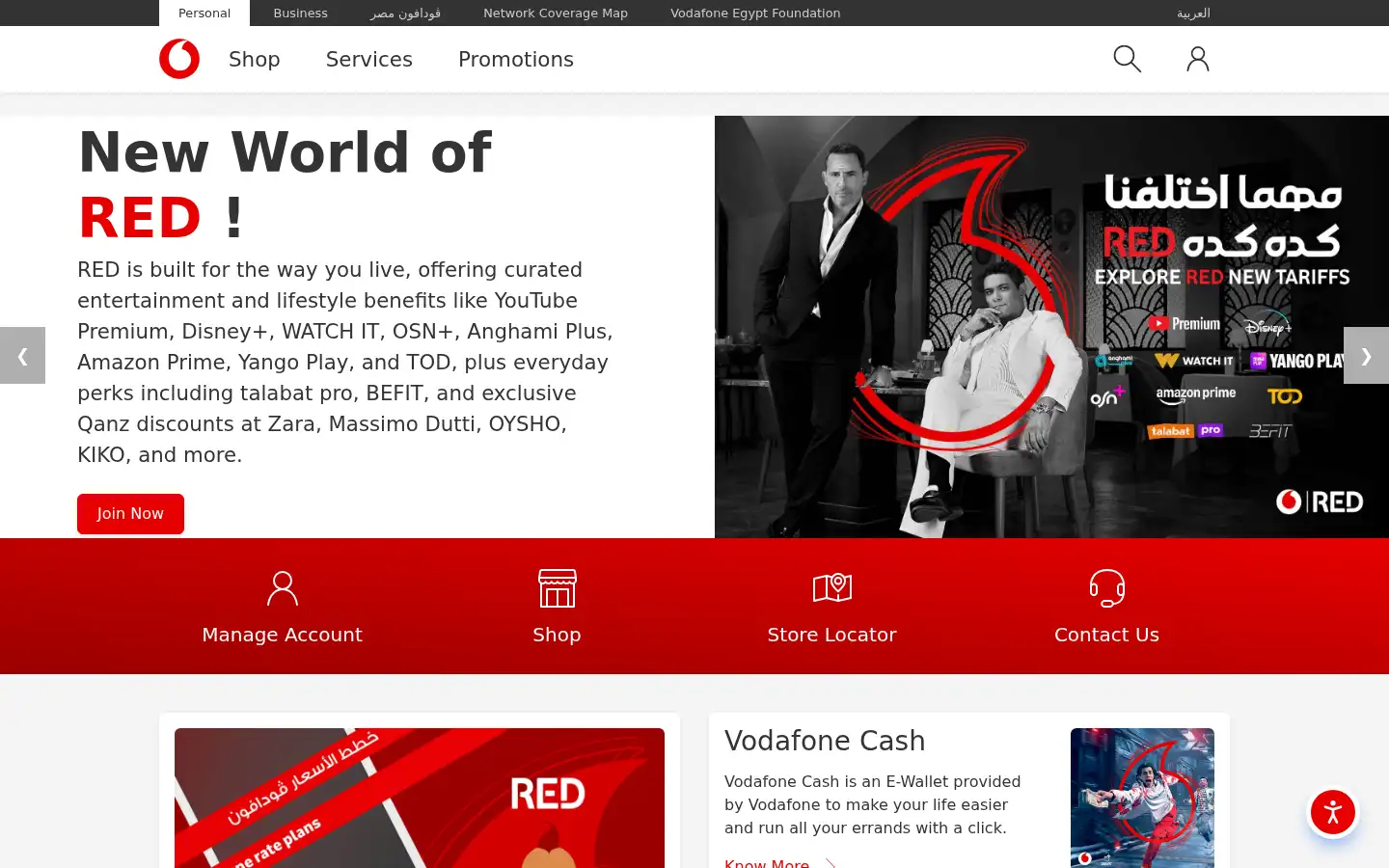Open the Promotions main menu
Viewport: 1389px width, 868px height.
point(516,59)
